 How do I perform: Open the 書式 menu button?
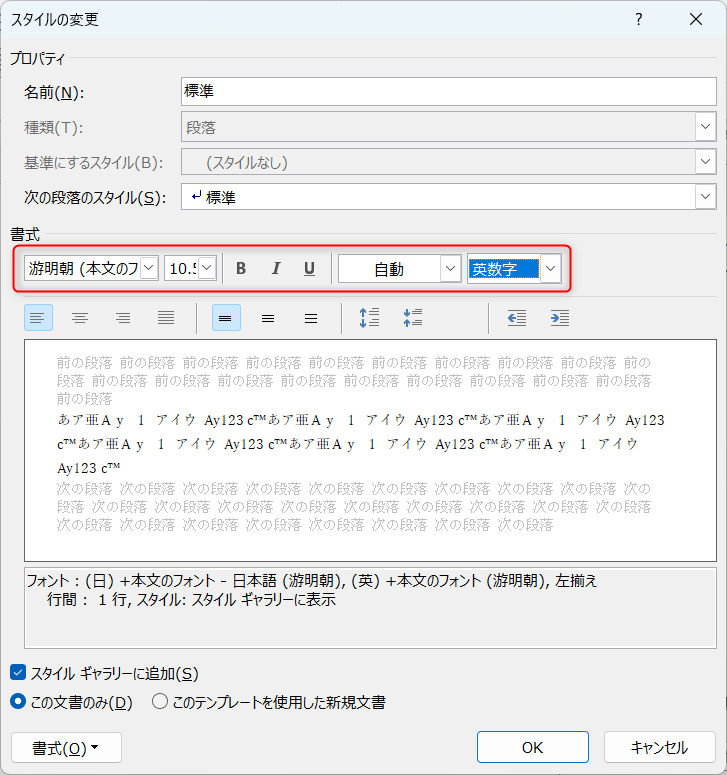pos(66,747)
